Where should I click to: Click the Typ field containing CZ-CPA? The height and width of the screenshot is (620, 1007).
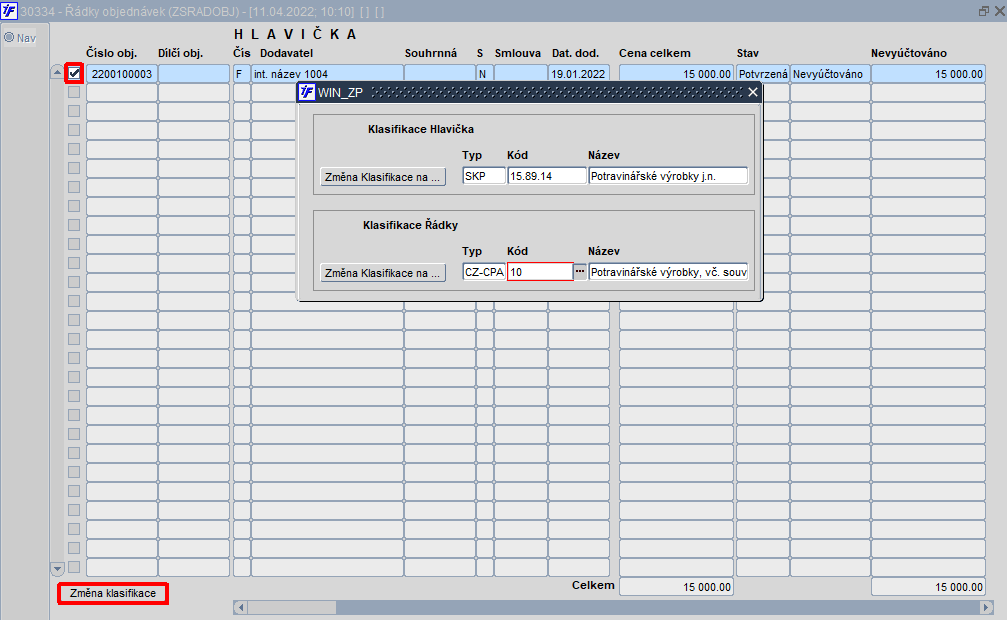pos(484,272)
